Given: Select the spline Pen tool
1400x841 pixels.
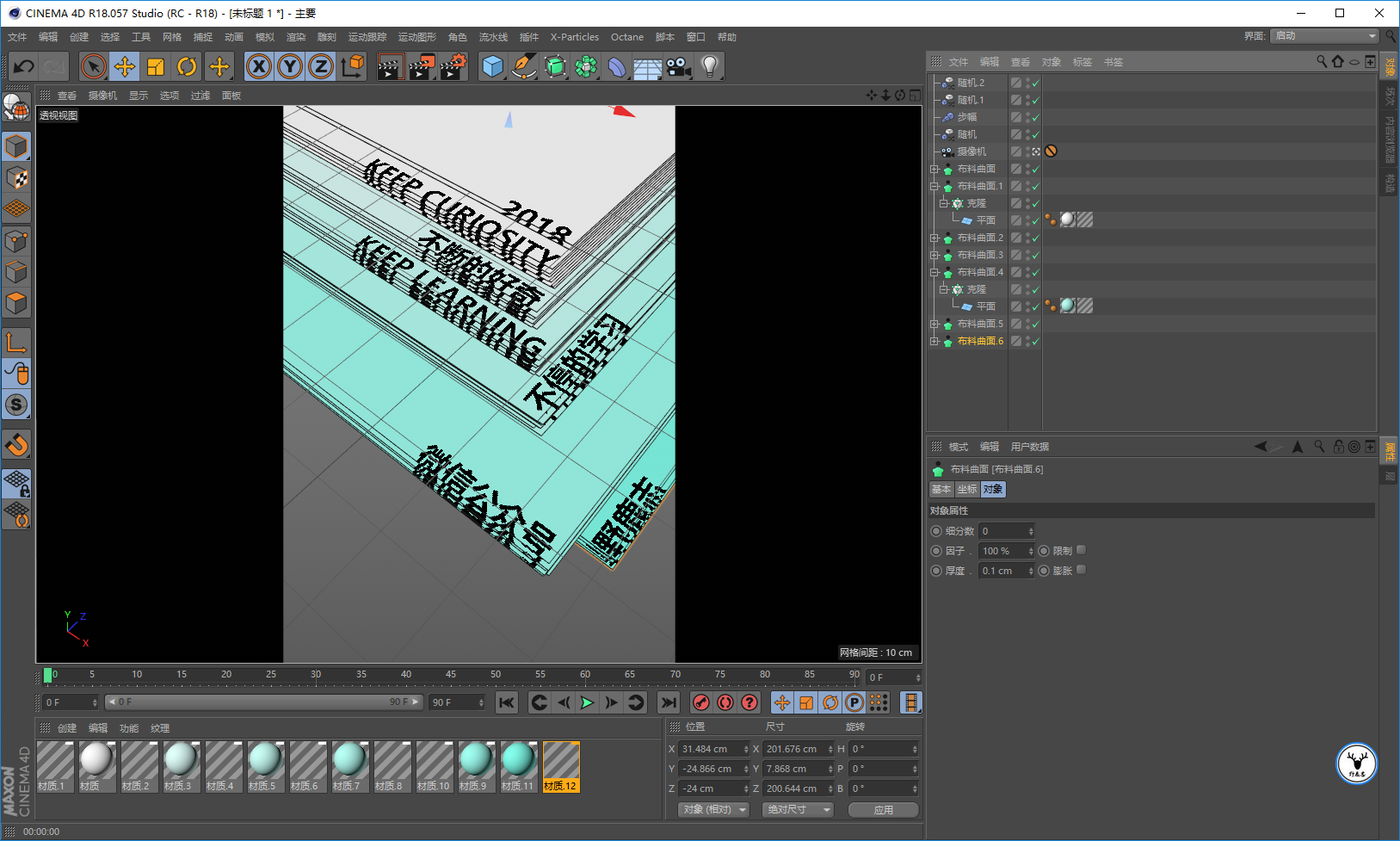Looking at the screenshot, I should (x=524, y=66).
